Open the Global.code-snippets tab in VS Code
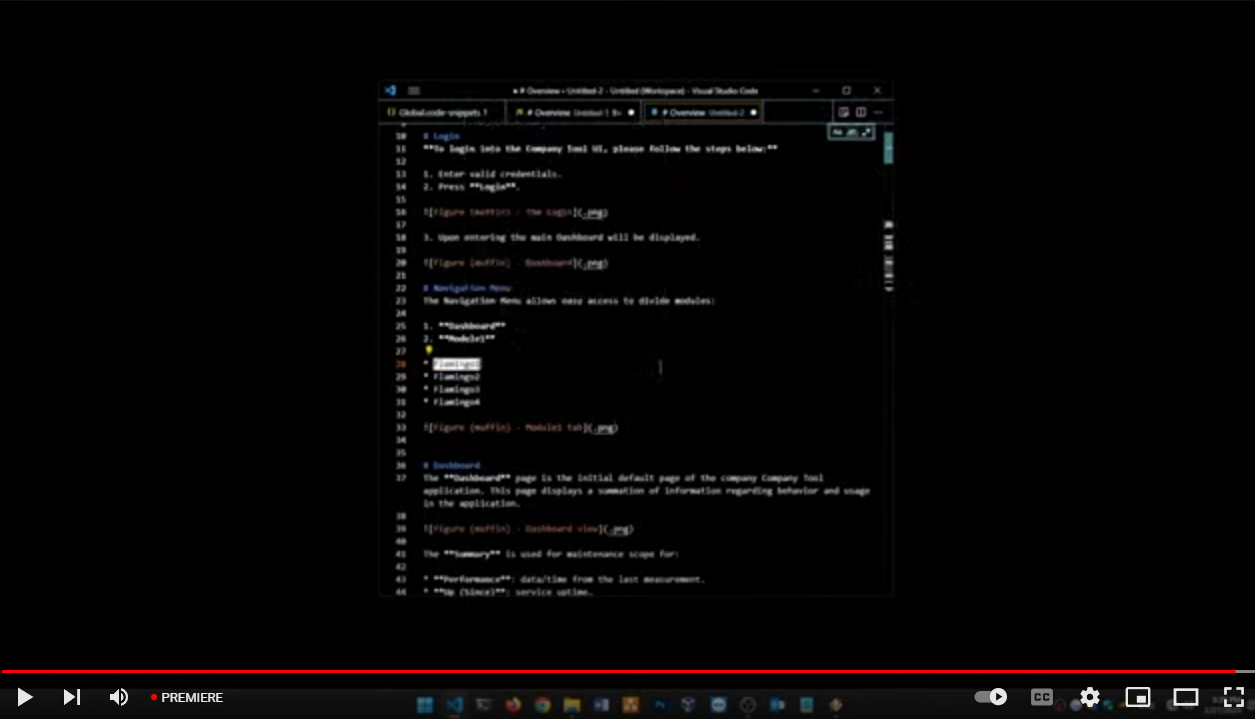The width and height of the screenshot is (1255, 719). tap(443, 113)
